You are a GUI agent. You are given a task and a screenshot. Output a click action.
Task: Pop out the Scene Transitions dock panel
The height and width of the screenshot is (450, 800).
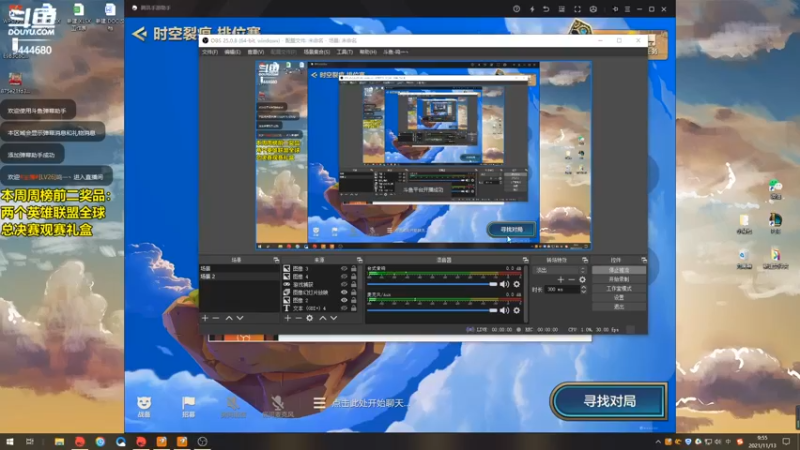pos(585,260)
